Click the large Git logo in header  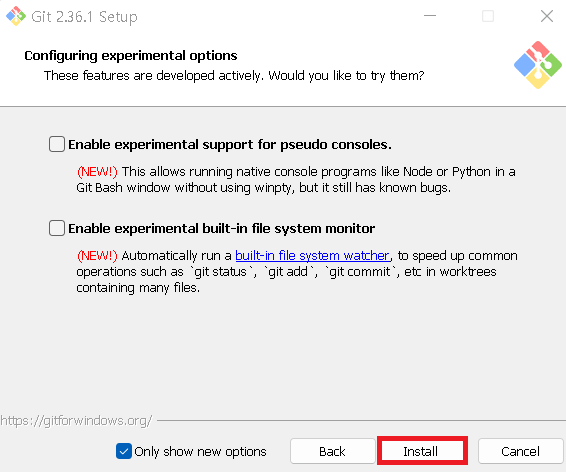[x=538, y=65]
